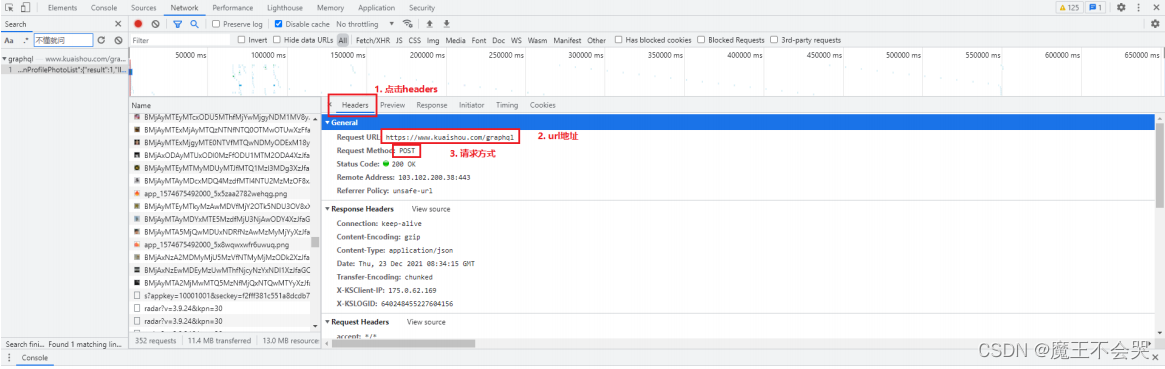The height and width of the screenshot is (369, 1165).
Task: Click the 200000 ms timeline overview marker
Action: pyautogui.click(x=426, y=56)
